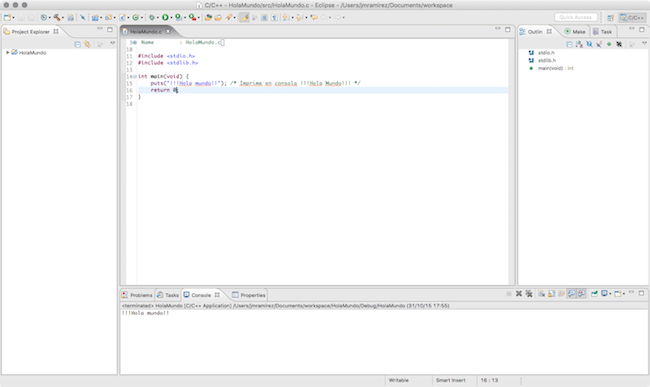This screenshot has width=650, height=387.
Task: Click the 16 : 13 cursor position status
Action: (x=489, y=380)
